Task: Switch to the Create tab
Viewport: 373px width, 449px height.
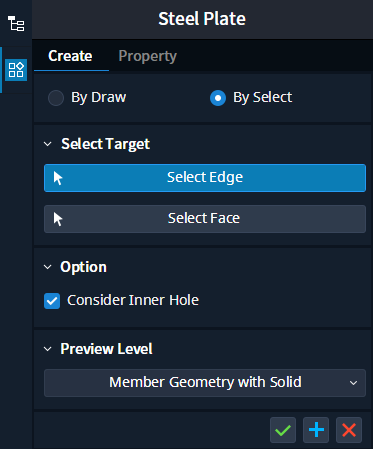Action: 70,56
